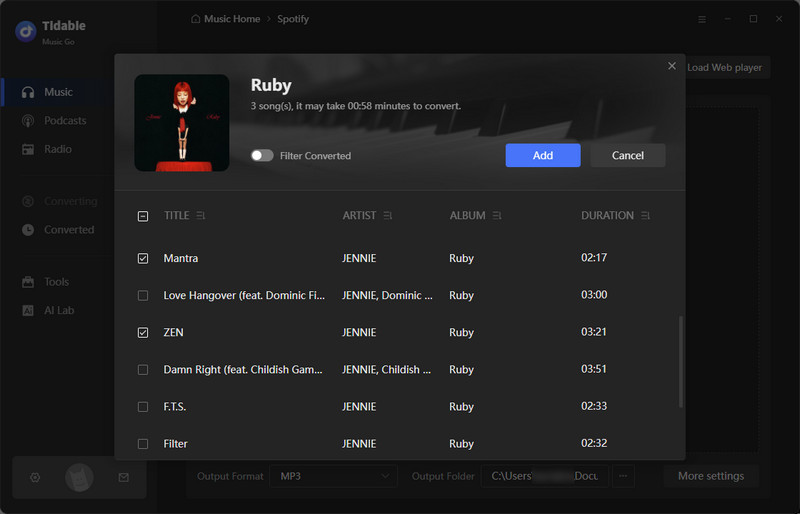
Task: Select Converted in the sidebar
Action: point(58,230)
